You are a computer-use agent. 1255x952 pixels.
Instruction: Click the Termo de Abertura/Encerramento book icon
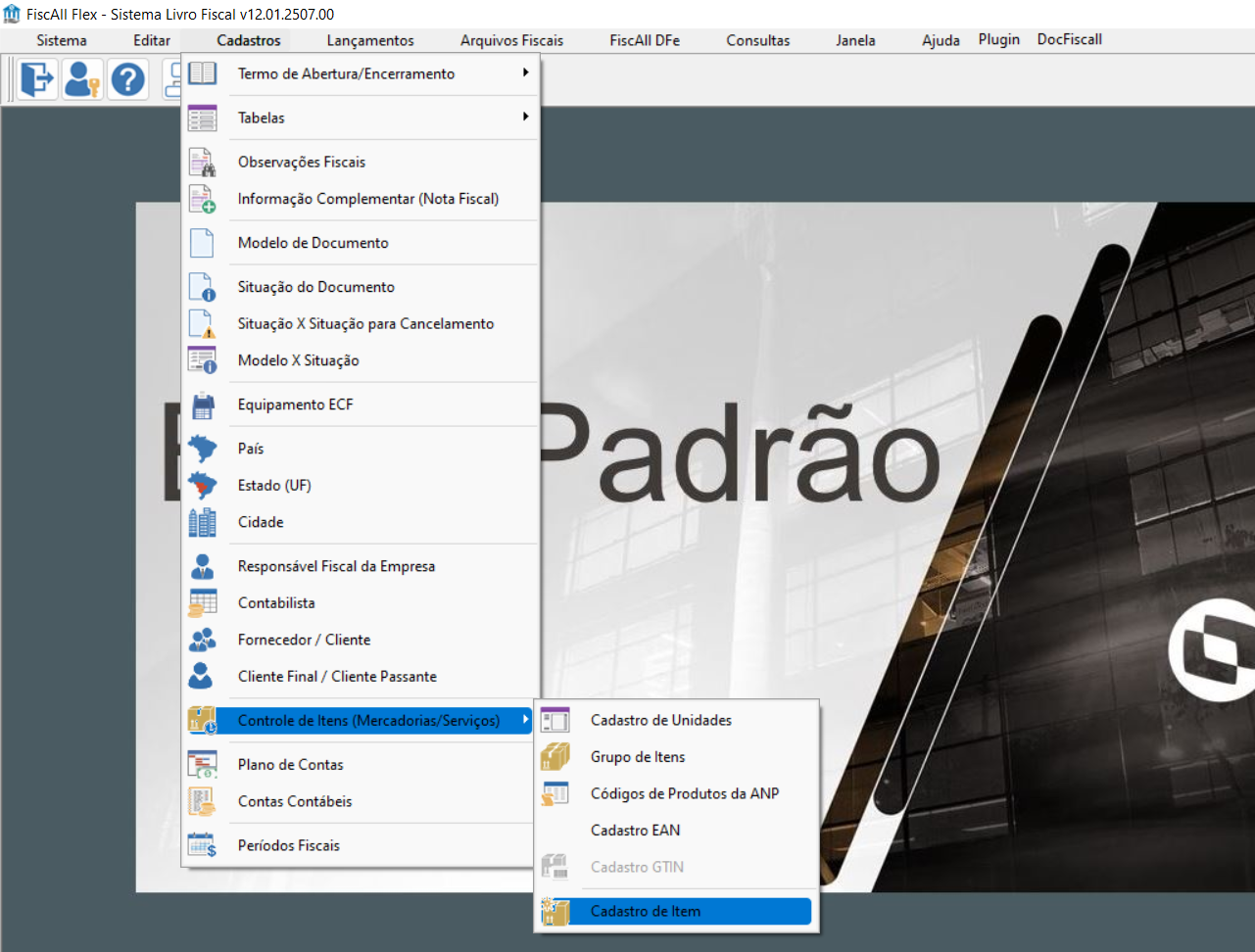[202, 73]
